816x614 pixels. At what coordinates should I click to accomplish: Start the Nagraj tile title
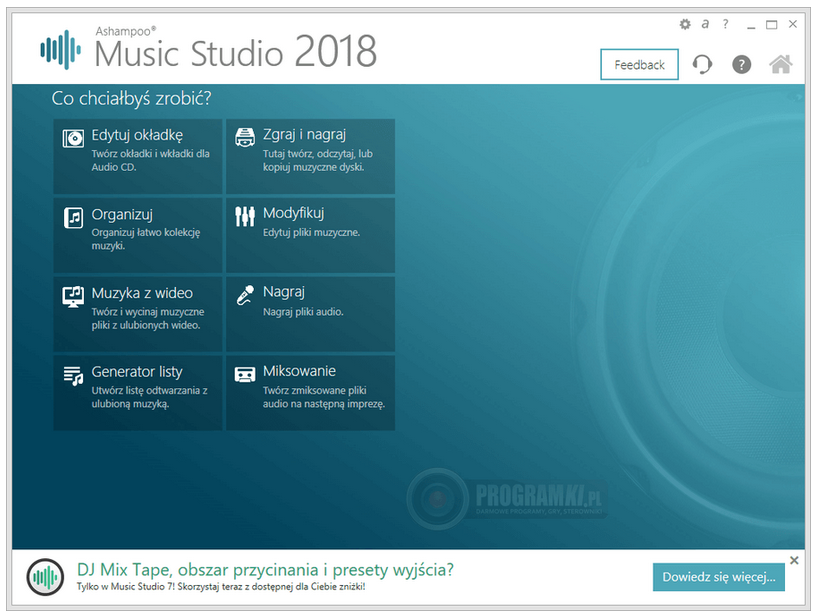pyautogui.click(x=284, y=292)
